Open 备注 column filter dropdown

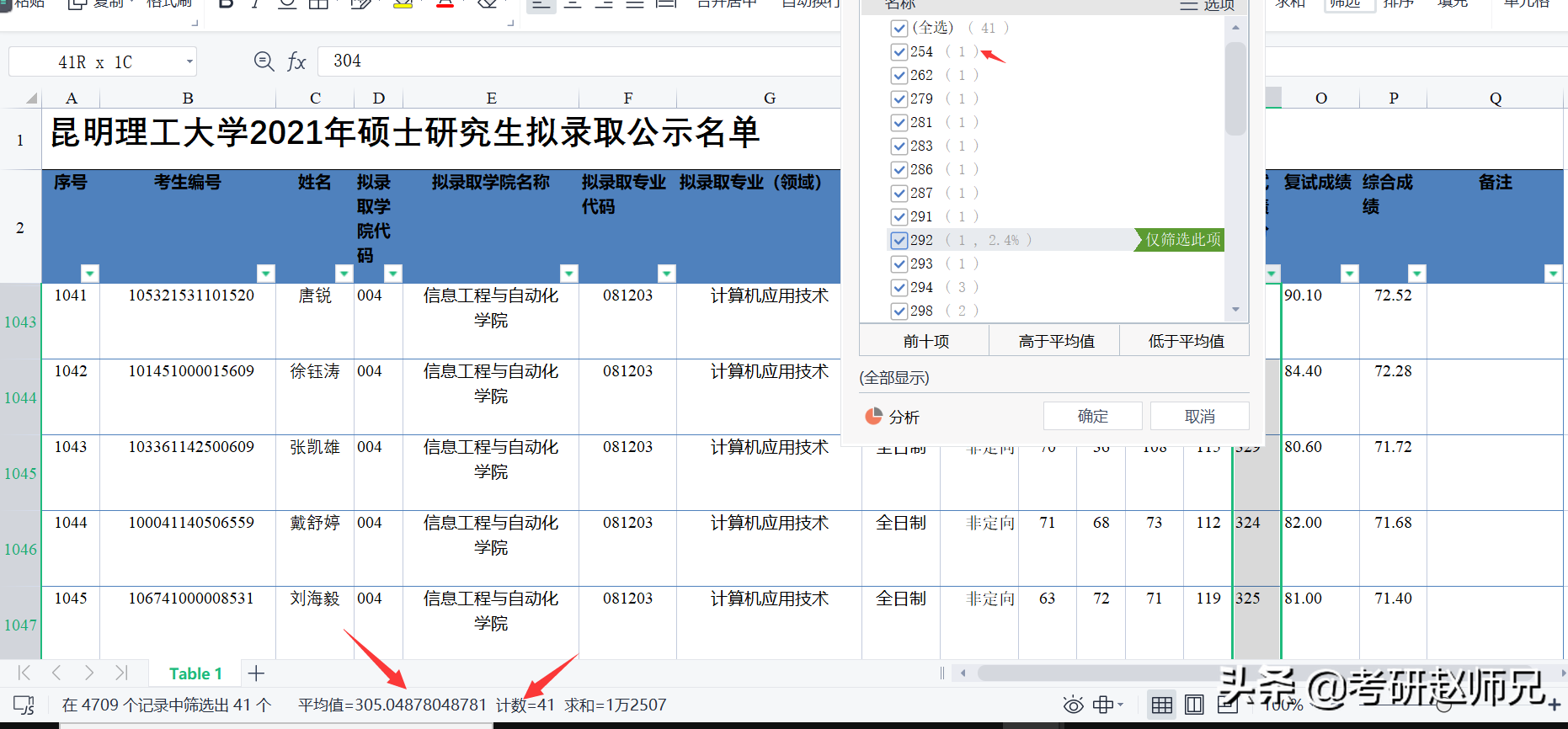tap(1554, 274)
